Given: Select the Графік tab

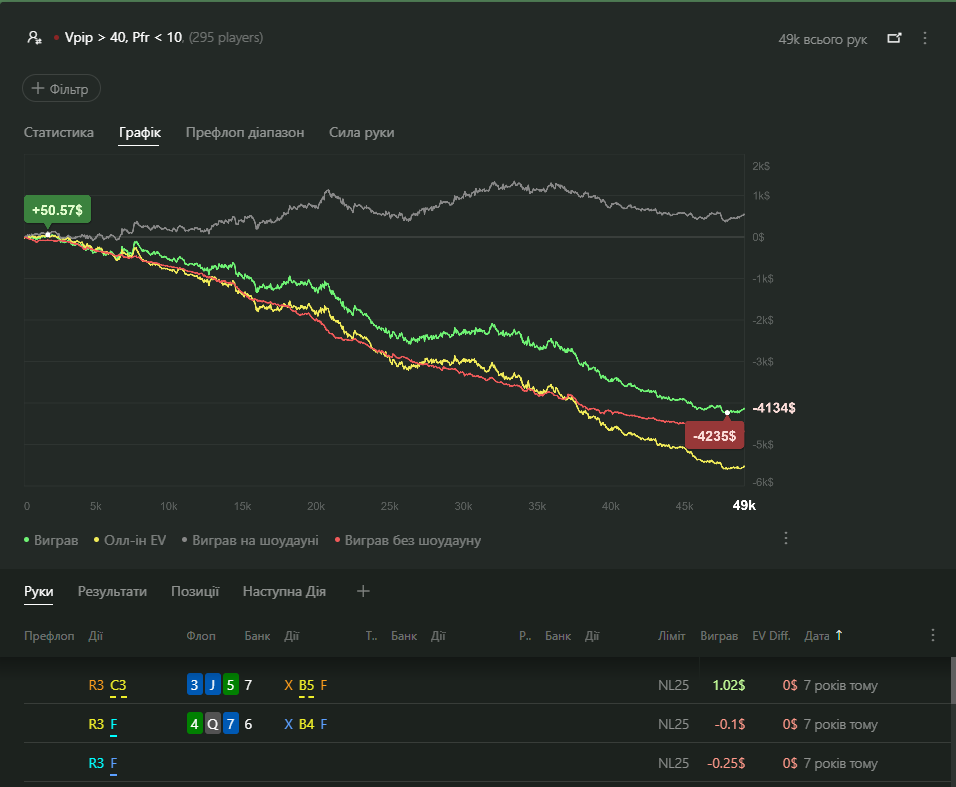Looking at the screenshot, I should 140,132.
